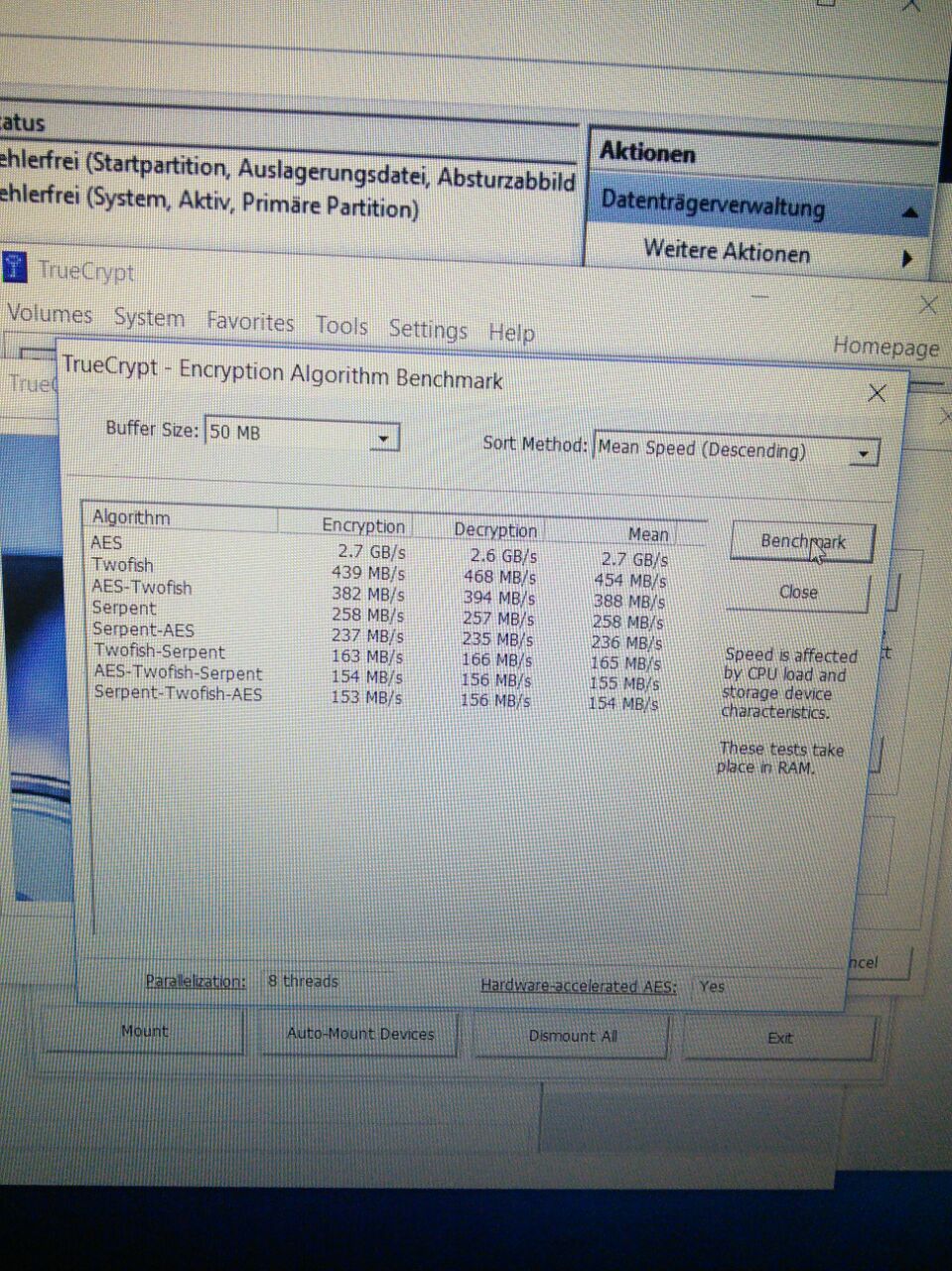Click the Auto-Mount Devices button
Screen dimensions: 952x1271
[x=360, y=1034]
